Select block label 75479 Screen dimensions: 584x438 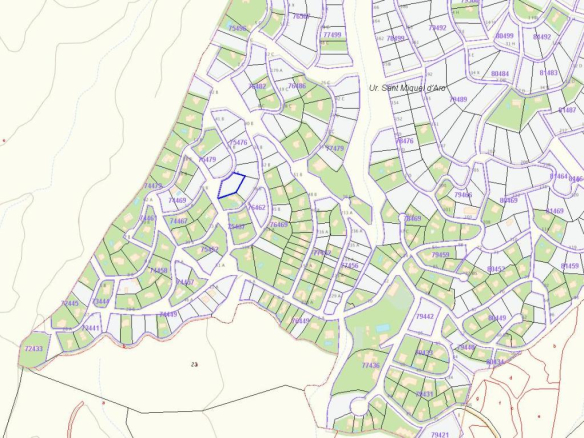click(207, 159)
